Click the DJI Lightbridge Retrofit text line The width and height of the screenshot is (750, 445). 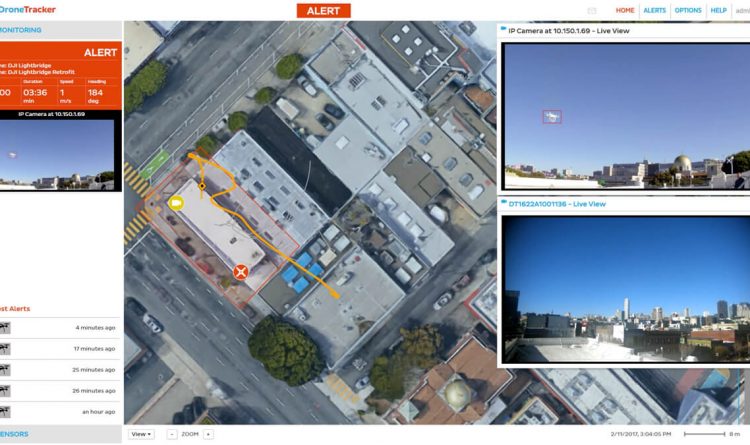point(37,72)
